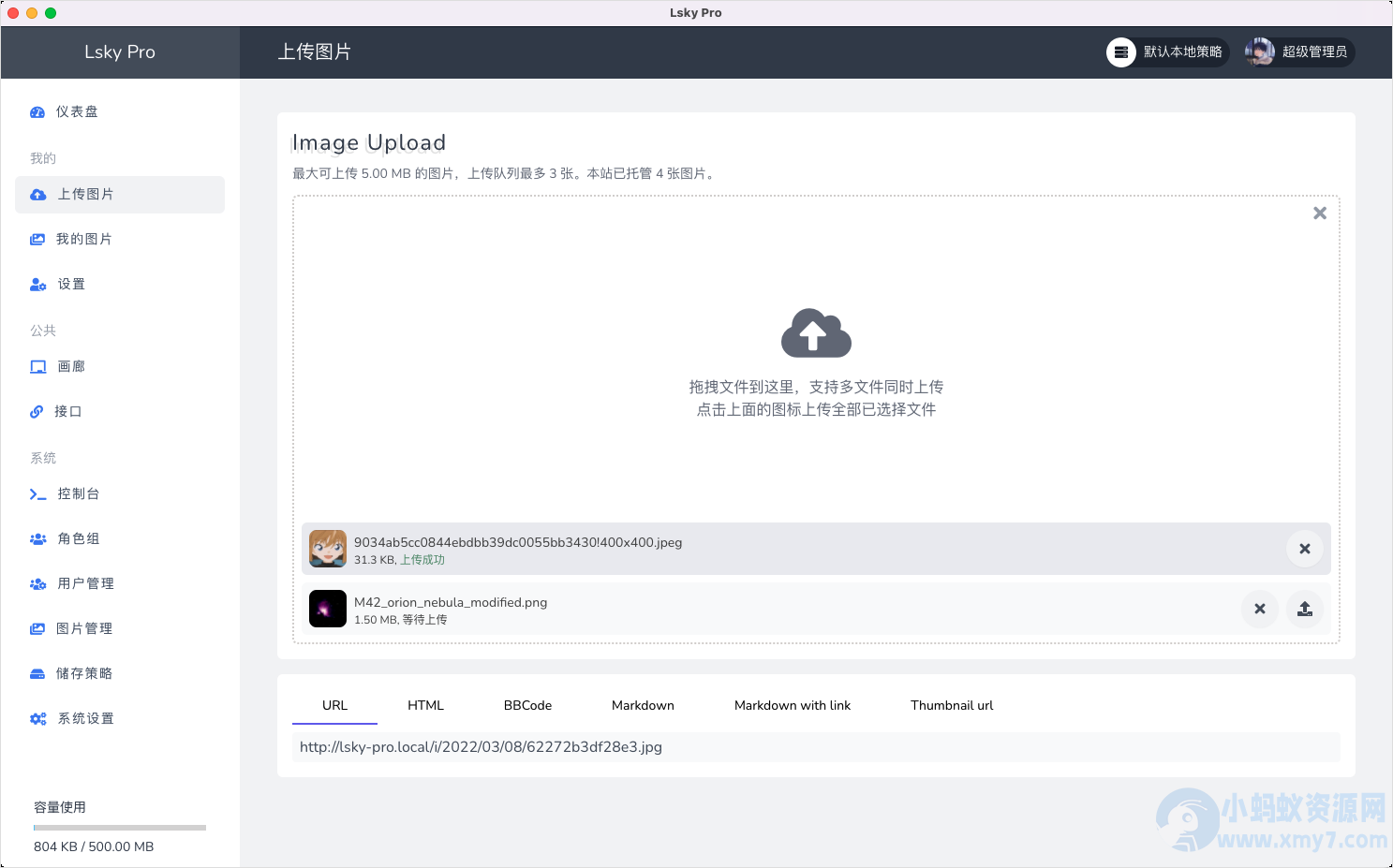Close the upload drop zone with X
1393x868 pixels.
pyautogui.click(x=1320, y=213)
